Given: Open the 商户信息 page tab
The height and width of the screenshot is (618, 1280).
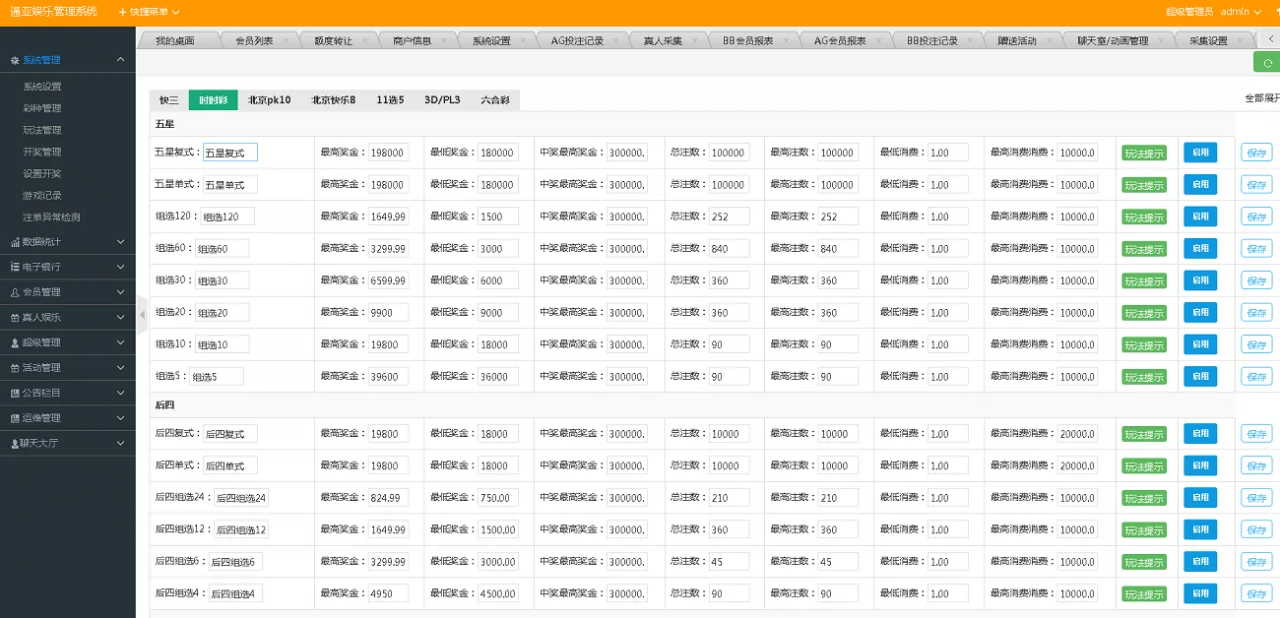Looking at the screenshot, I should pyautogui.click(x=412, y=41).
